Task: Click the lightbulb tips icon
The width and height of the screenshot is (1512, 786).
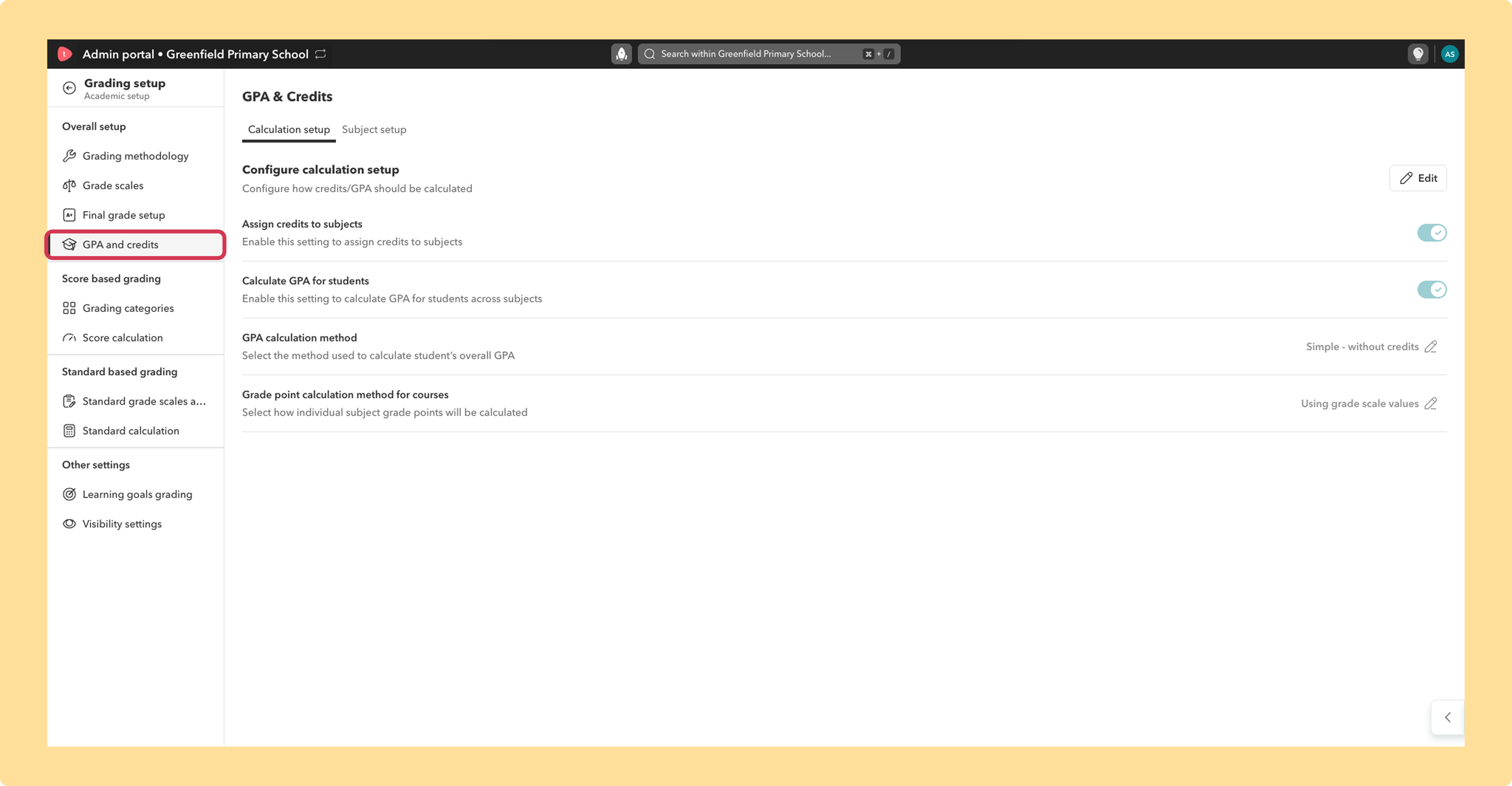Action: [1418, 54]
